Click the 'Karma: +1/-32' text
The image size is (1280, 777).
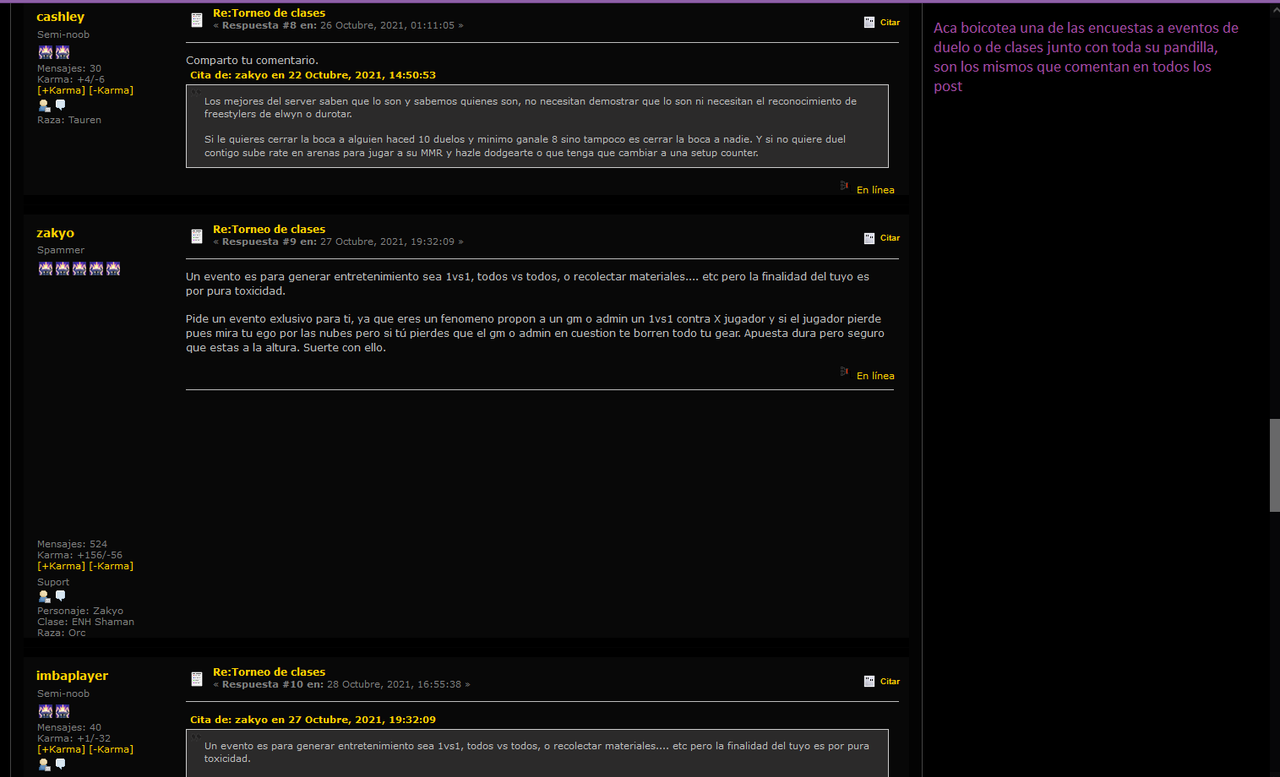(x=74, y=738)
